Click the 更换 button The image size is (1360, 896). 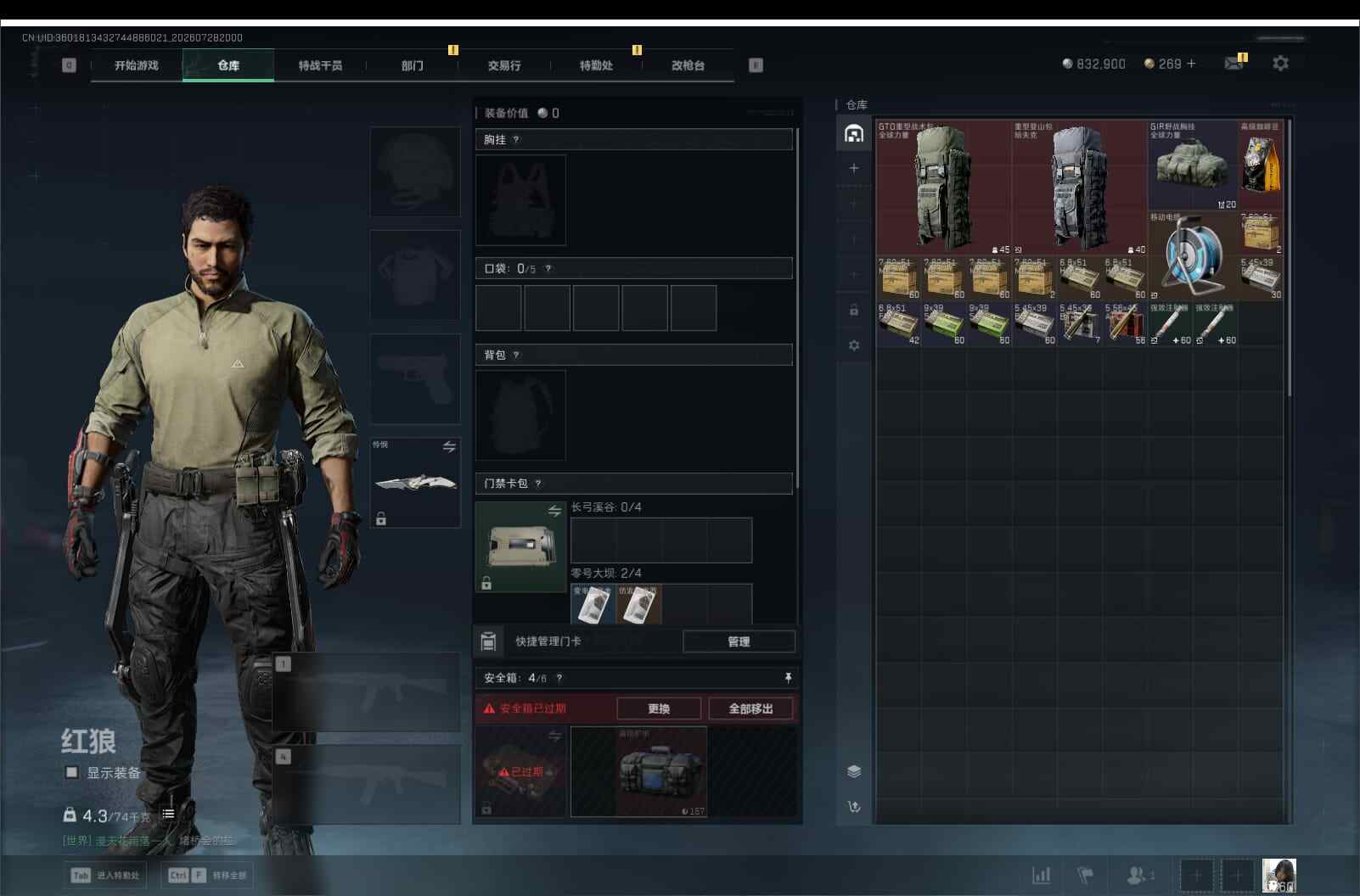[x=659, y=708]
